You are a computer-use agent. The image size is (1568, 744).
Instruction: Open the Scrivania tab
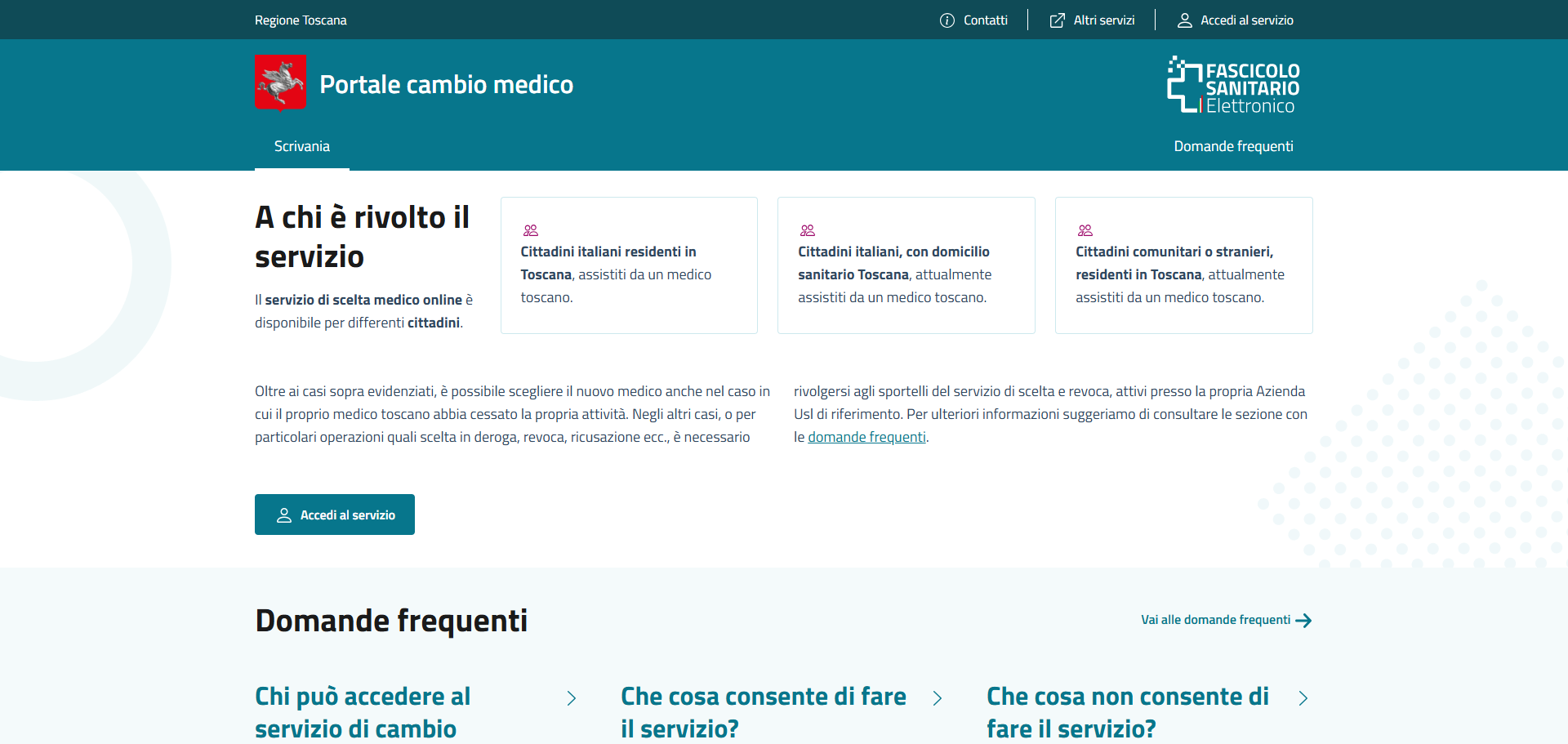(302, 146)
